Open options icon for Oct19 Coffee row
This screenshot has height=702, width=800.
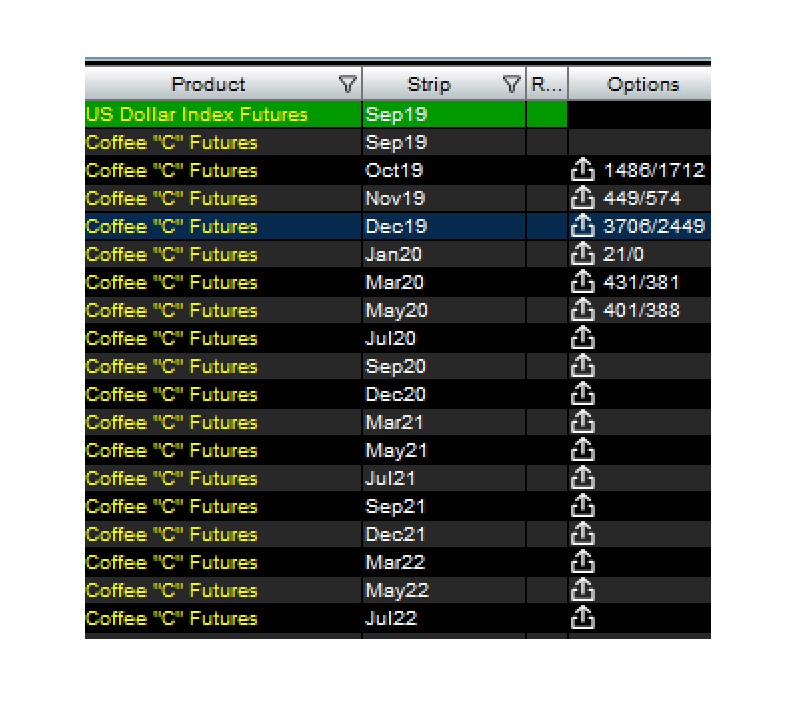coord(583,170)
